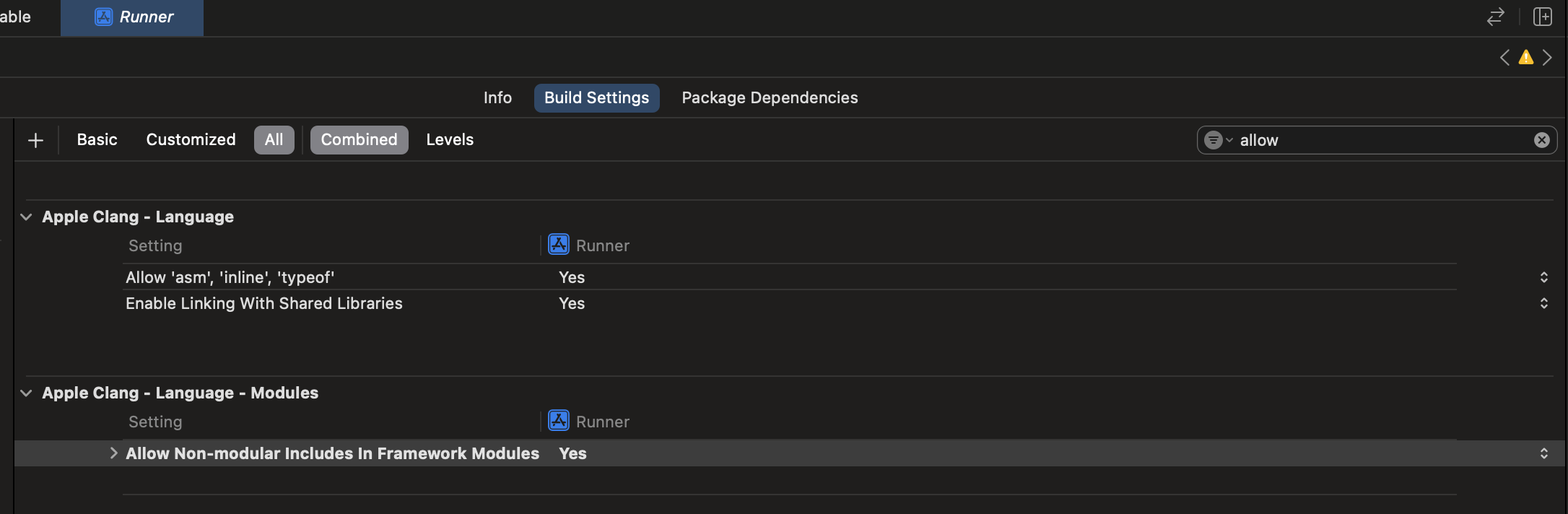
Task: Switch to Combined view
Action: point(359,140)
